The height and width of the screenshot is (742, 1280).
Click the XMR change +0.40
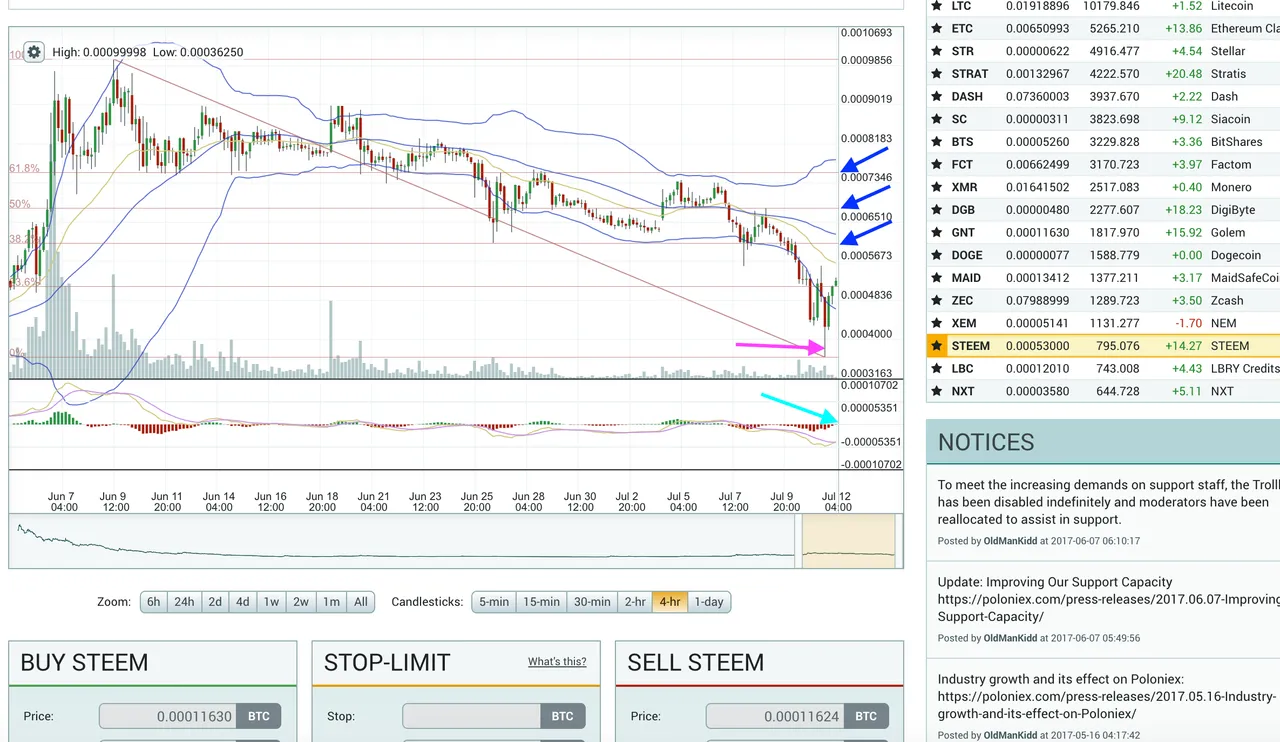[x=1186, y=187]
